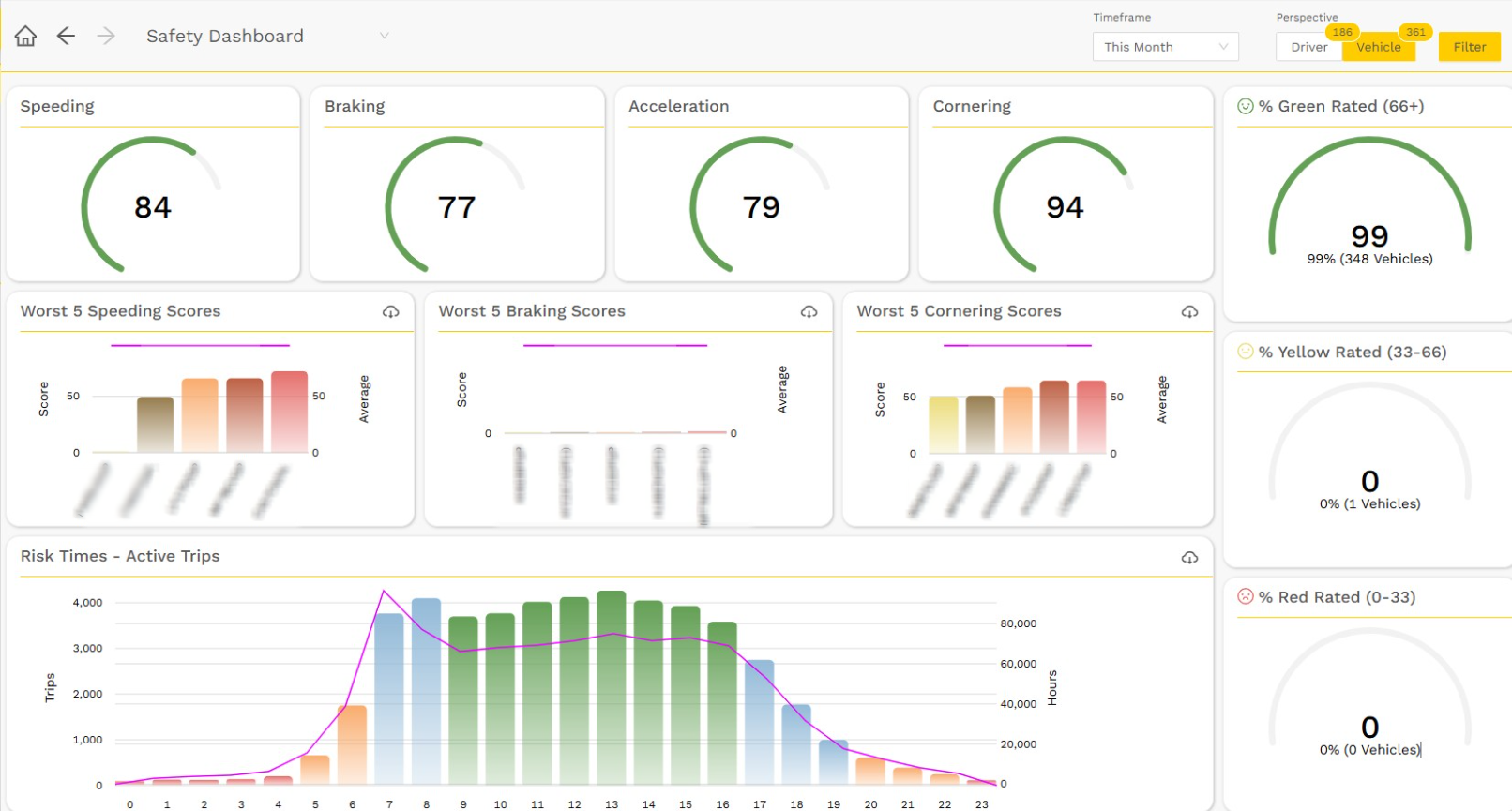Viewport: 1512px width, 811px height.
Task: Click the back arrow icon
Action: click(66, 36)
